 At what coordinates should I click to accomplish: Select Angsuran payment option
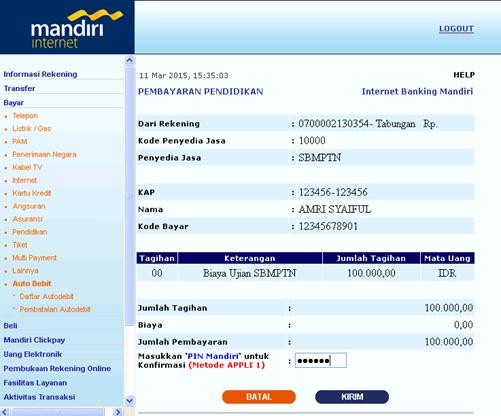click(x=29, y=206)
